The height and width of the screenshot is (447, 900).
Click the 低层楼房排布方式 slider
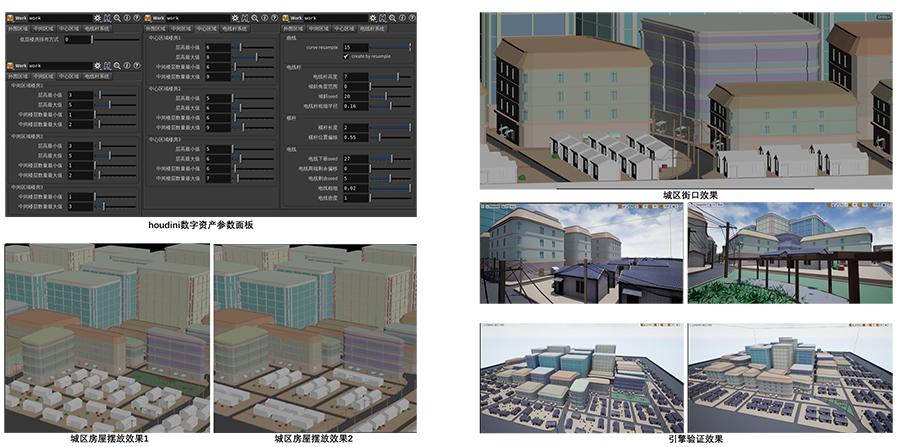click(x=116, y=40)
